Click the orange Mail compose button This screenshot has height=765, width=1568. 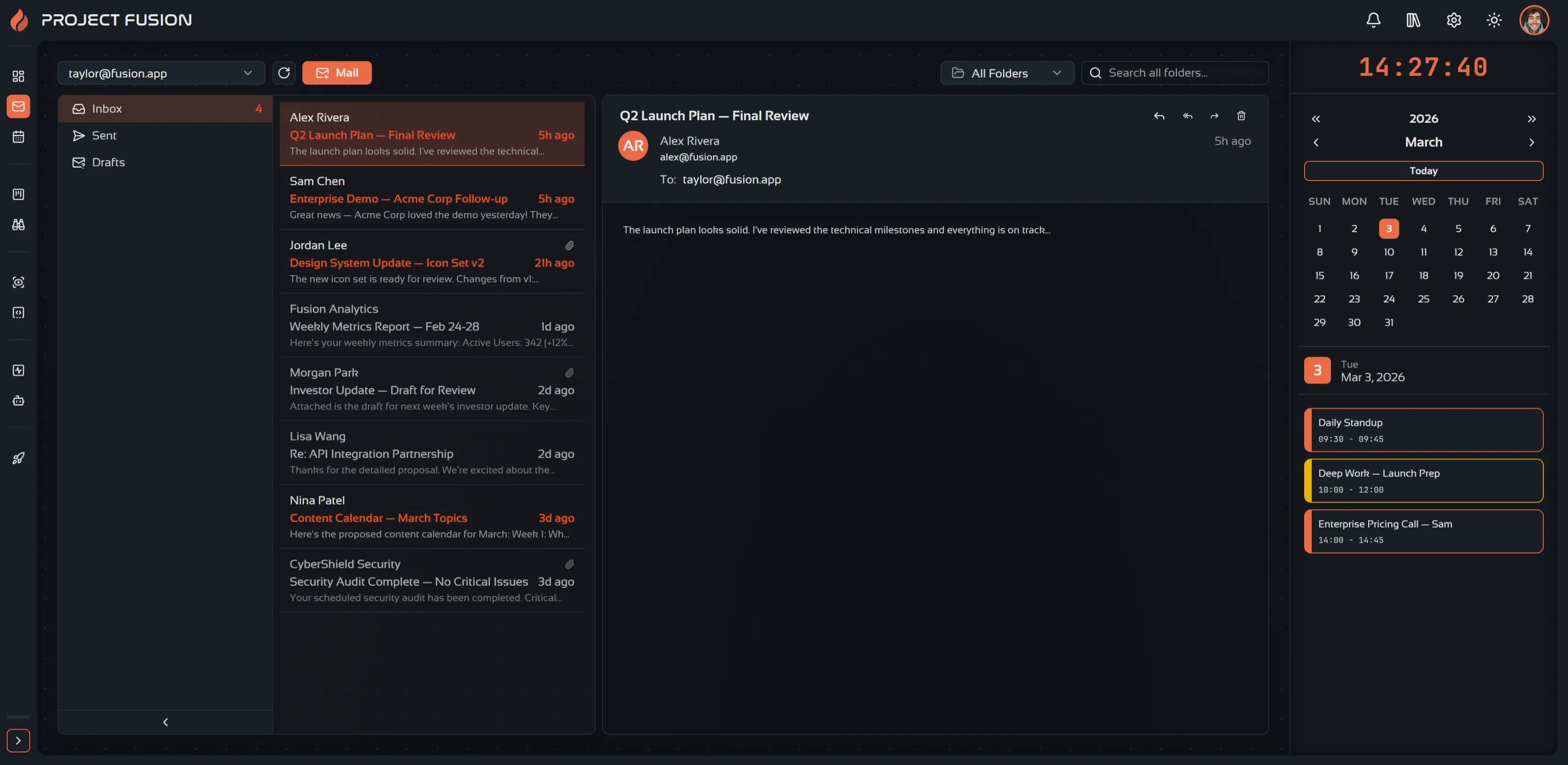tap(336, 73)
